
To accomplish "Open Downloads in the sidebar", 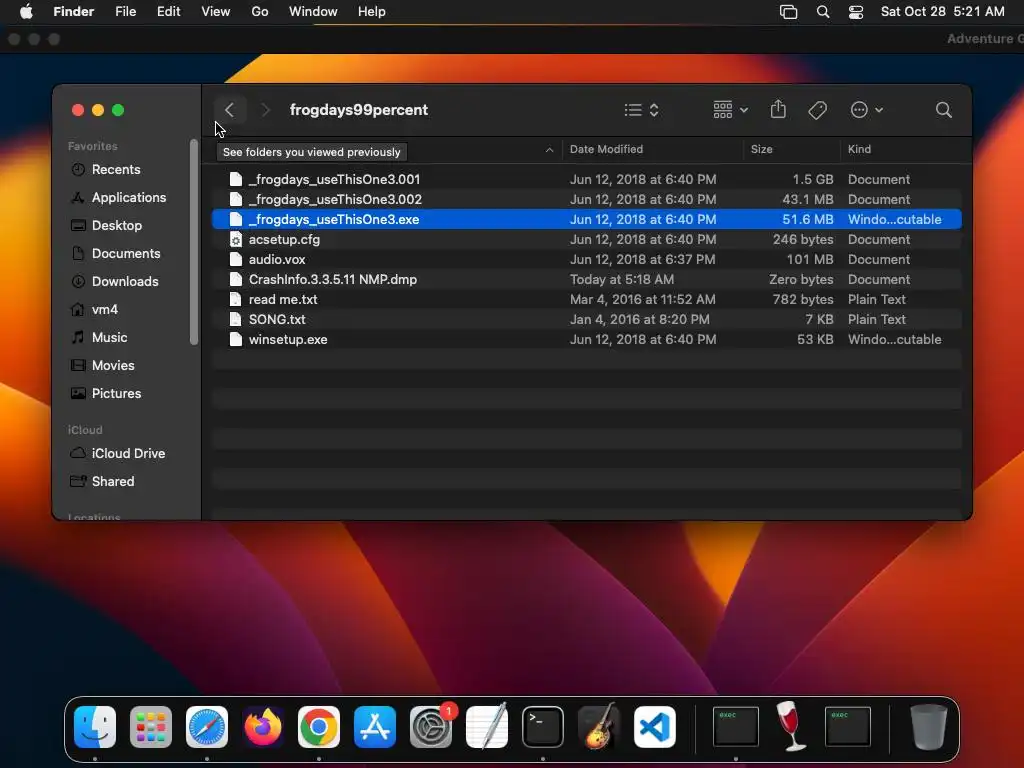I will coord(114,281).
